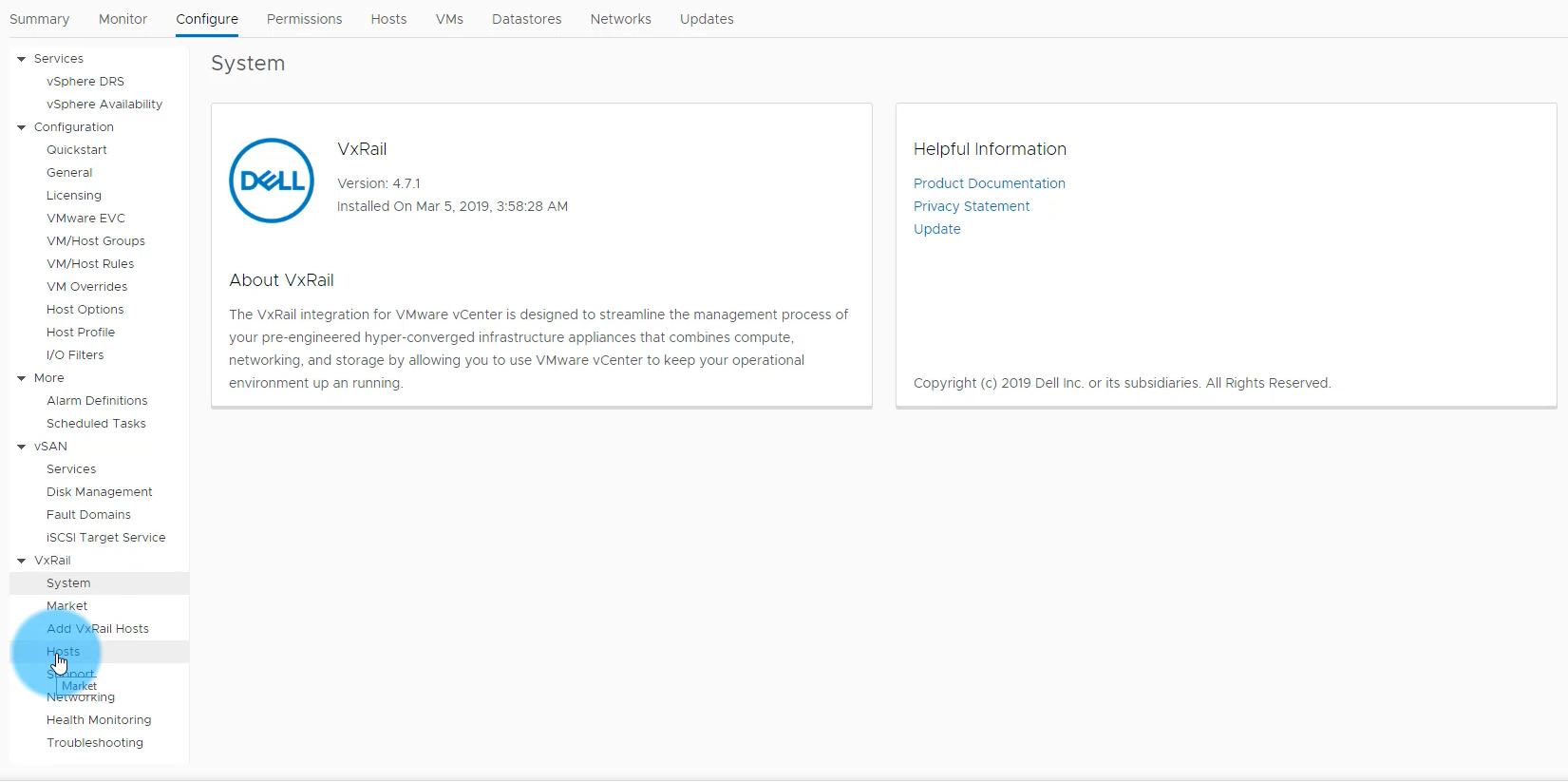
Task: Switch to the Monitor tab
Action: coord(123,19)
